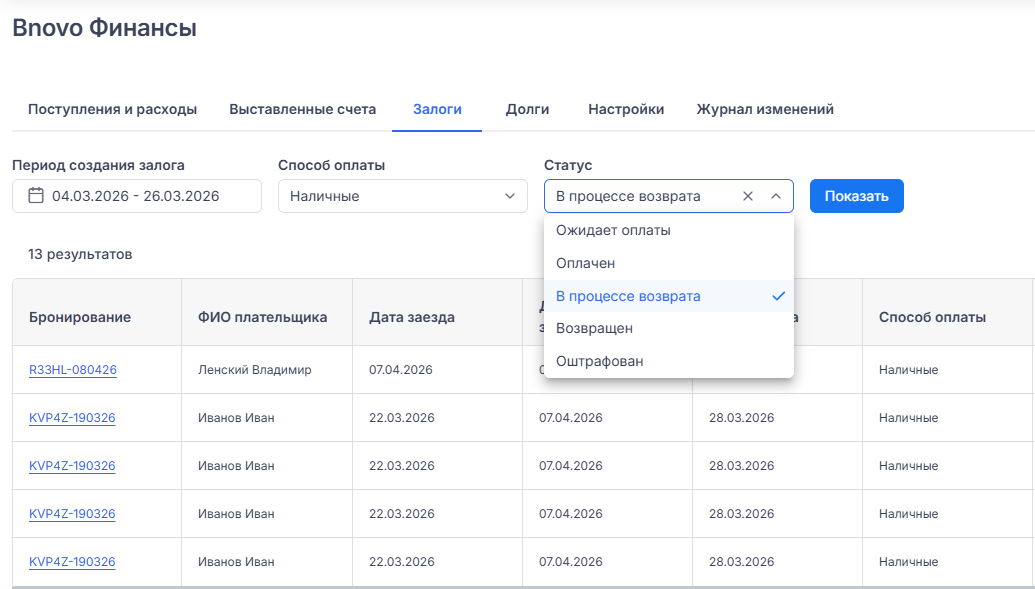
Task: Collapse the Статус dropdown chevron
Action: pos(775,196)
